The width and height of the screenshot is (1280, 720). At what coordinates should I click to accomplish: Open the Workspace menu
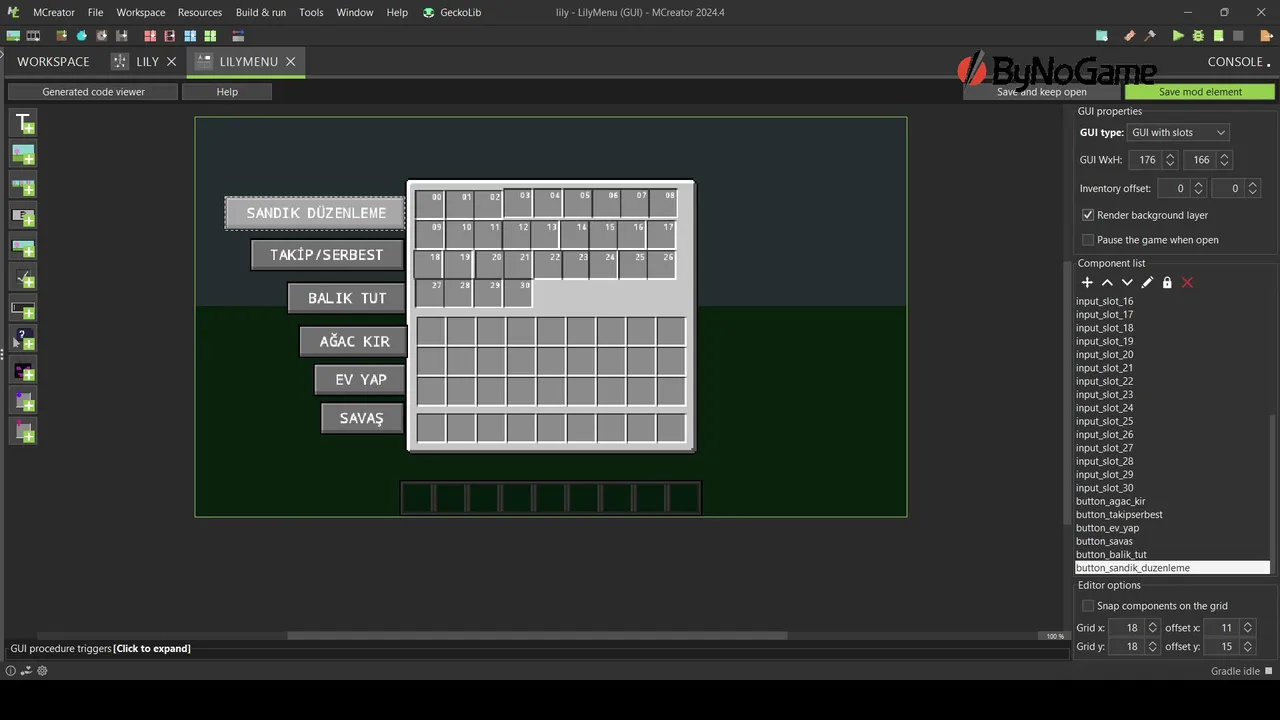(141, 12)
